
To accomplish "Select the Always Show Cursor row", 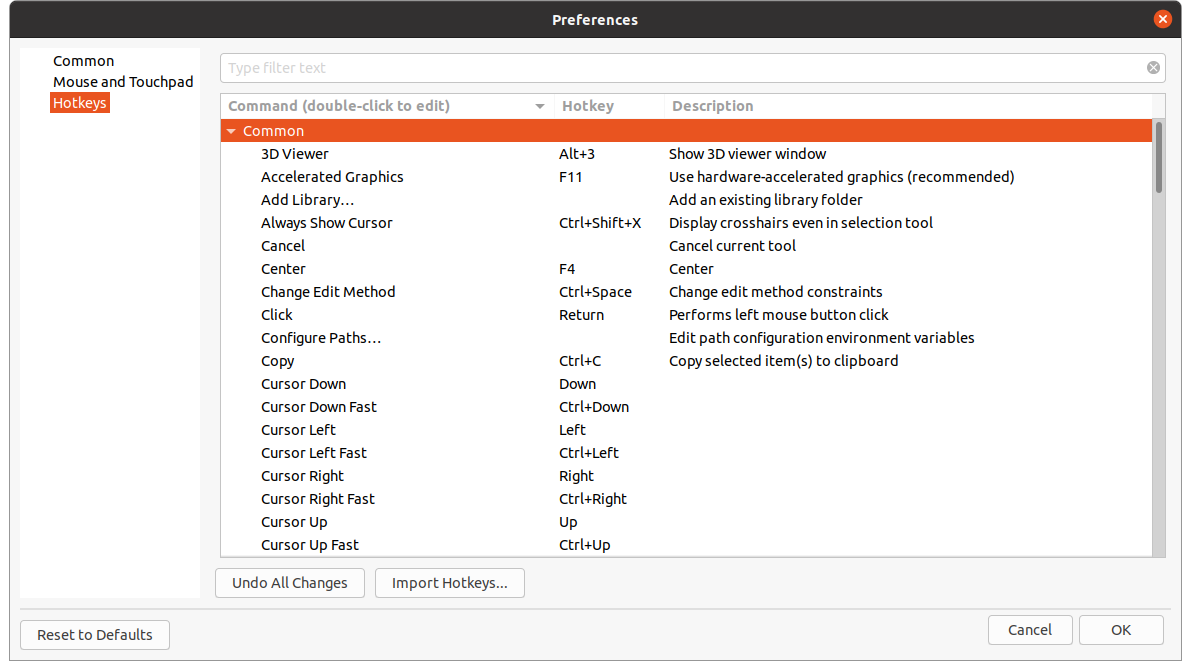I will click(x=327, y=222).
